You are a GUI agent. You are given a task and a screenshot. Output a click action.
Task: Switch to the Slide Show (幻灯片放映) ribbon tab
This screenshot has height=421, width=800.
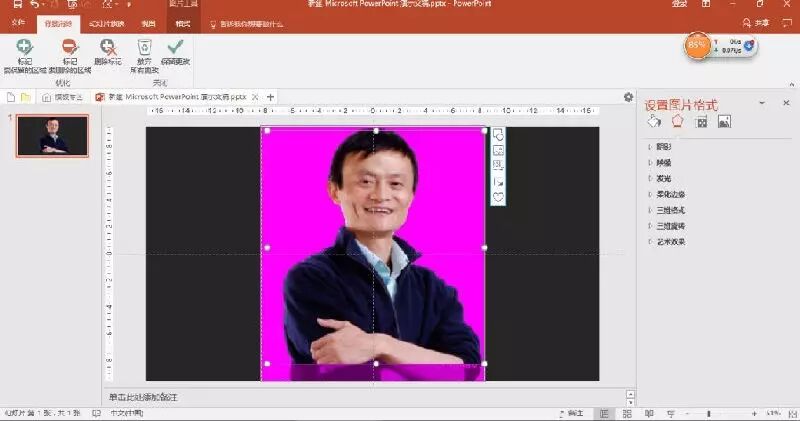point(107,24)
